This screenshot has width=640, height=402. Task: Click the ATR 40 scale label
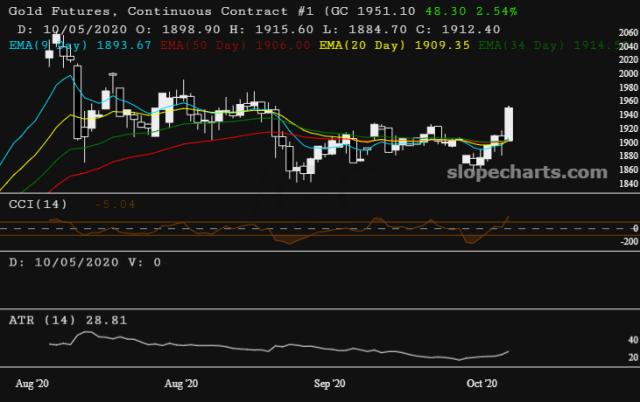(633, 340)
